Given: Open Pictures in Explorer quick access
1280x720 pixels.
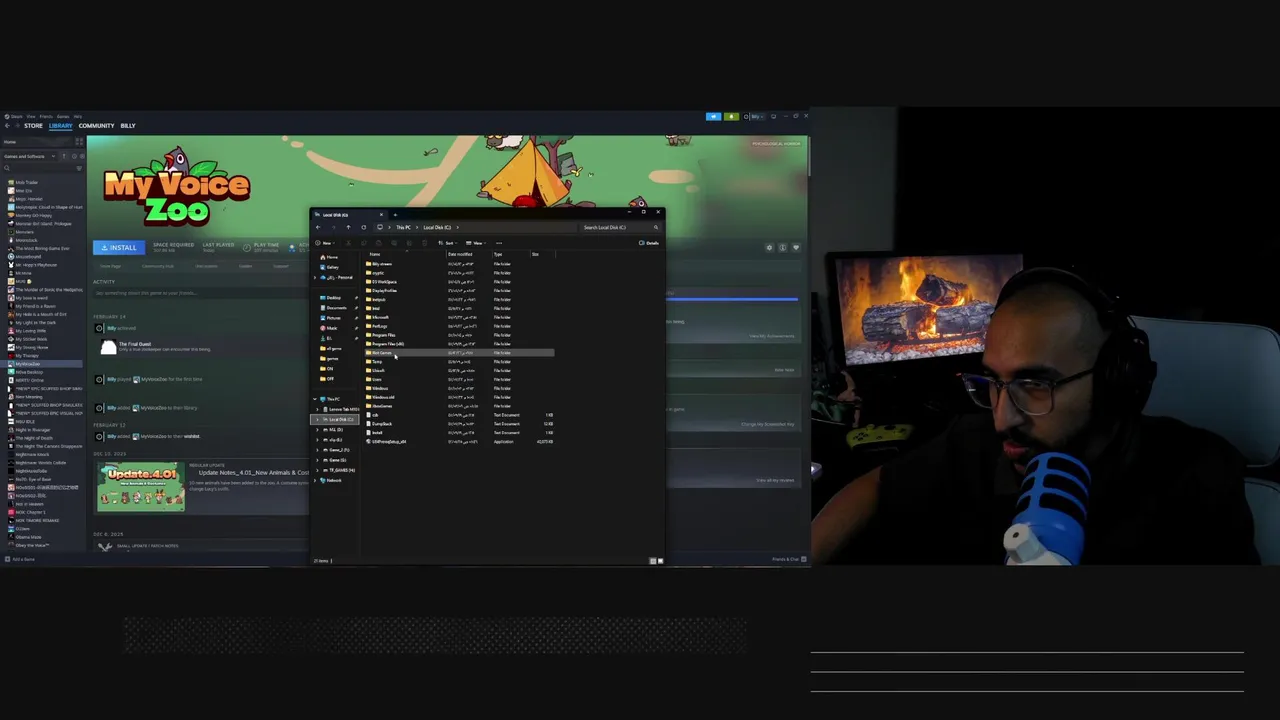Looking at the screenshot, I should pyautogui.click(x=333, y=318).
